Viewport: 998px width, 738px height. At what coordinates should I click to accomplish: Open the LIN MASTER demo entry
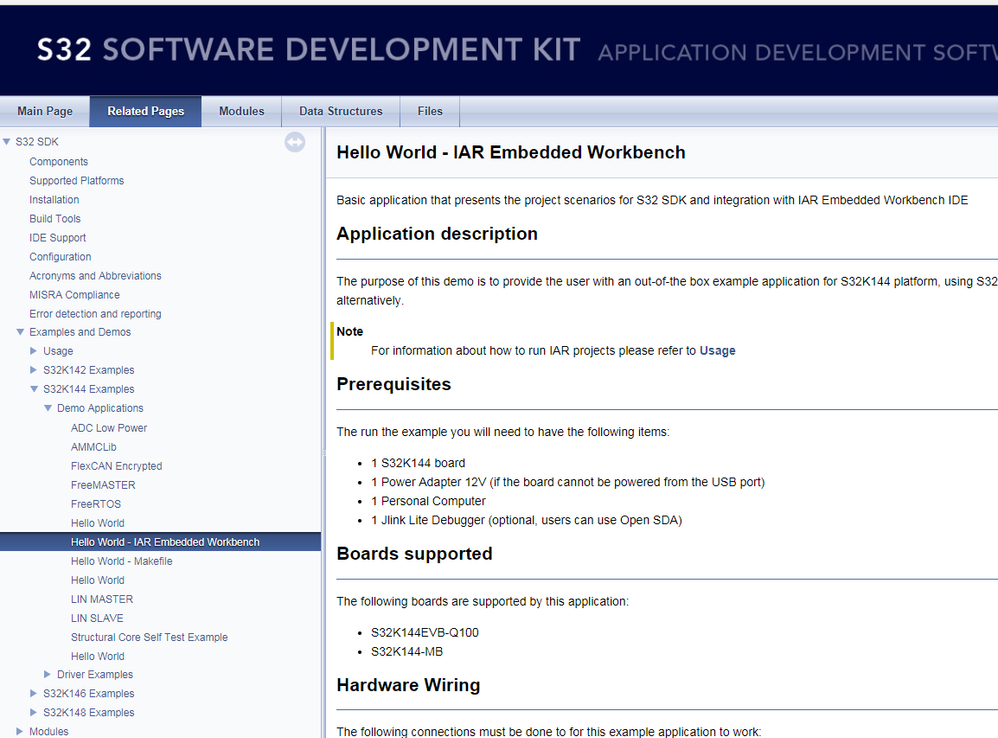(102, 599)
